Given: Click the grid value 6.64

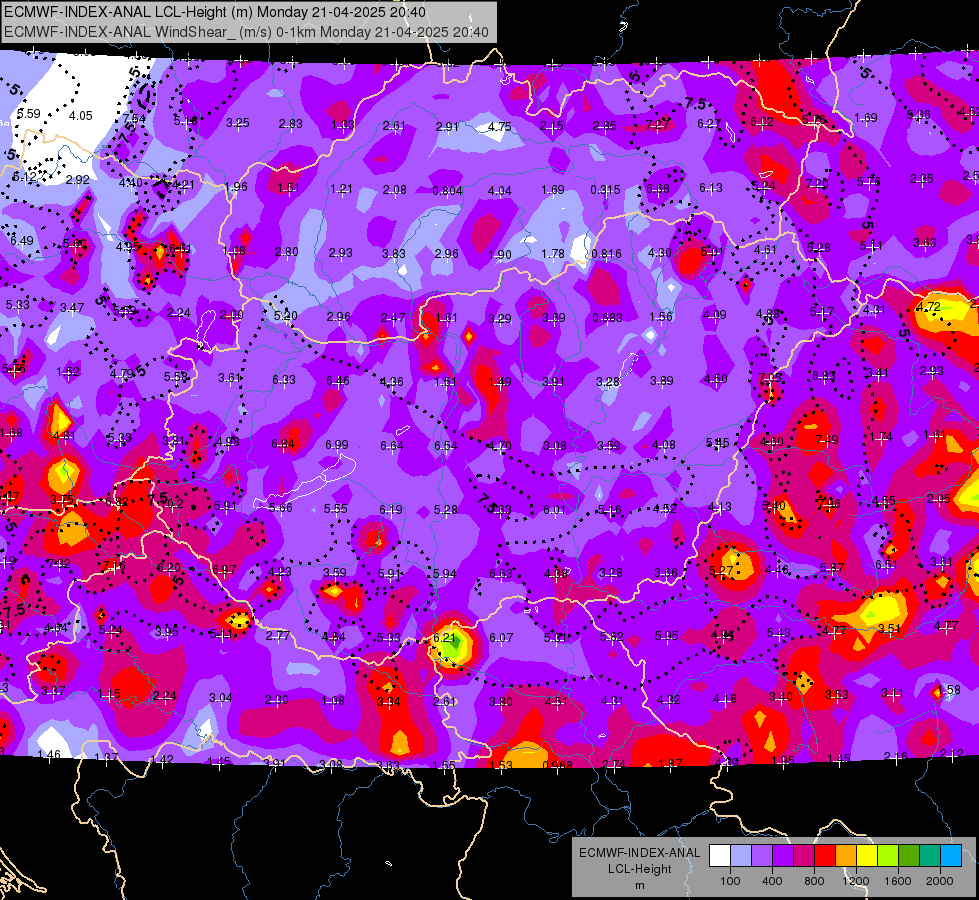Looking at the screenshot, I should (392, 446).
